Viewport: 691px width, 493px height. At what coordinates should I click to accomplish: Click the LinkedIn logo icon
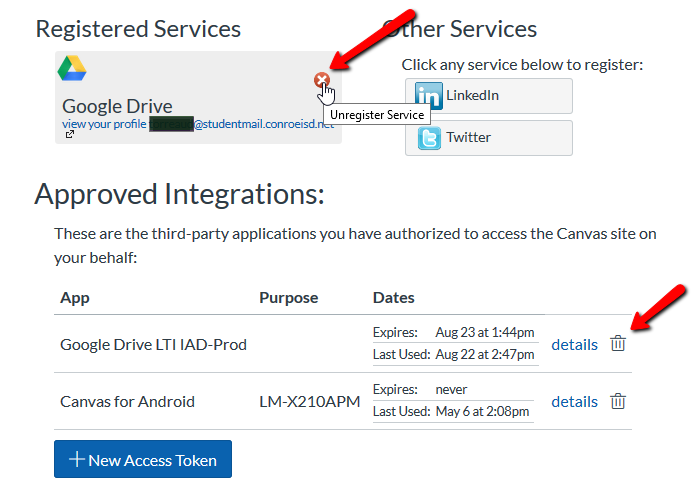pos(429,97)
